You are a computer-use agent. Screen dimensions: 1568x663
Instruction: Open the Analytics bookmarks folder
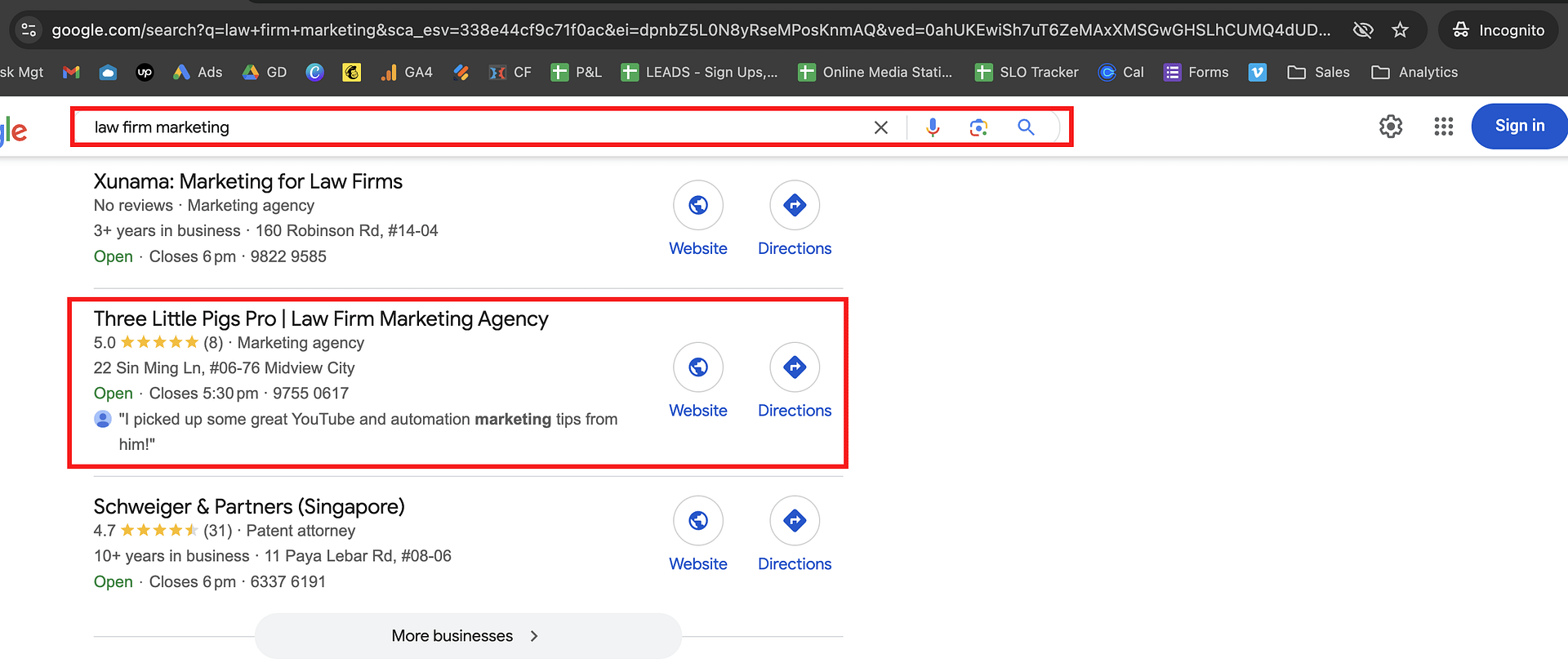pyautogui.click(x=1414, y=72)
